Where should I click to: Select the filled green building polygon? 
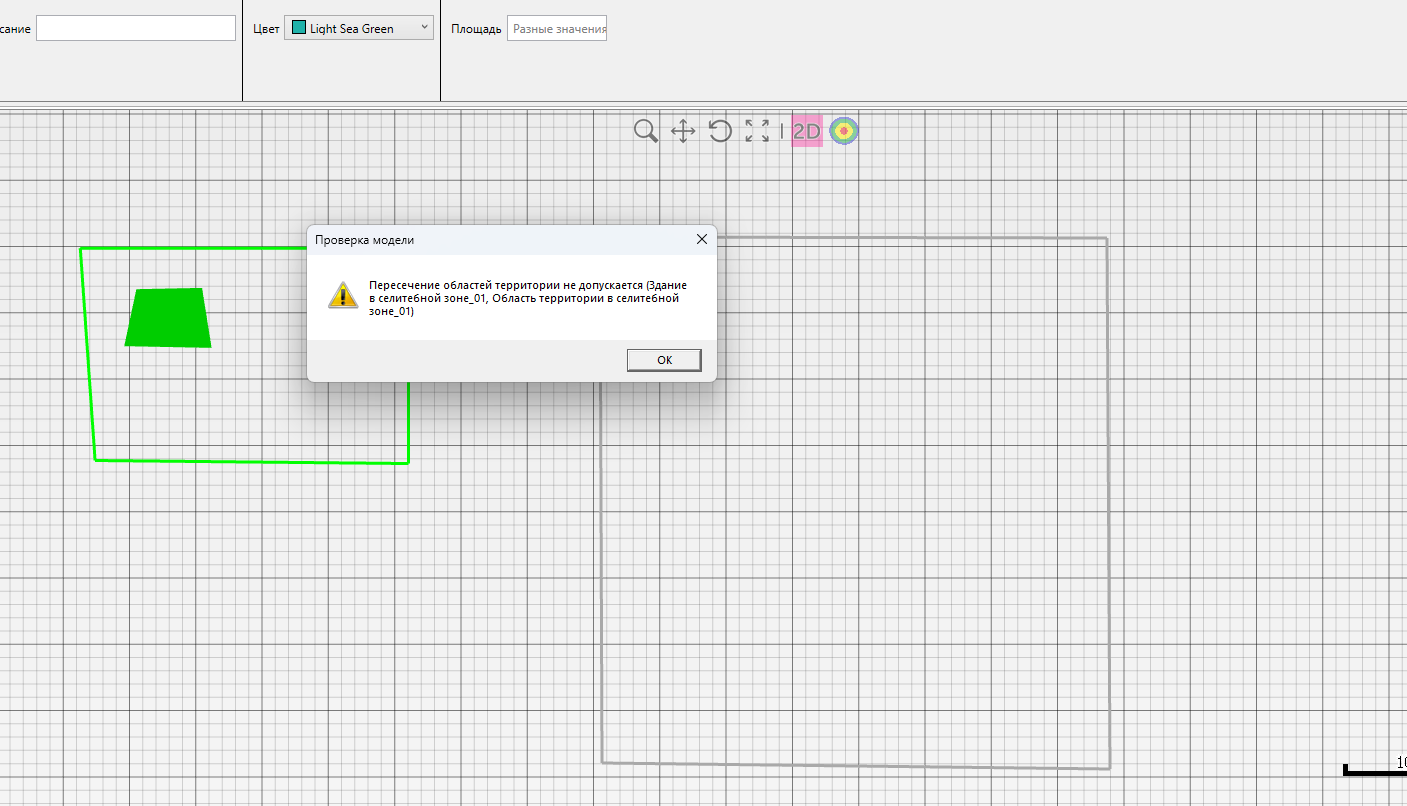(x=168, y=318)
